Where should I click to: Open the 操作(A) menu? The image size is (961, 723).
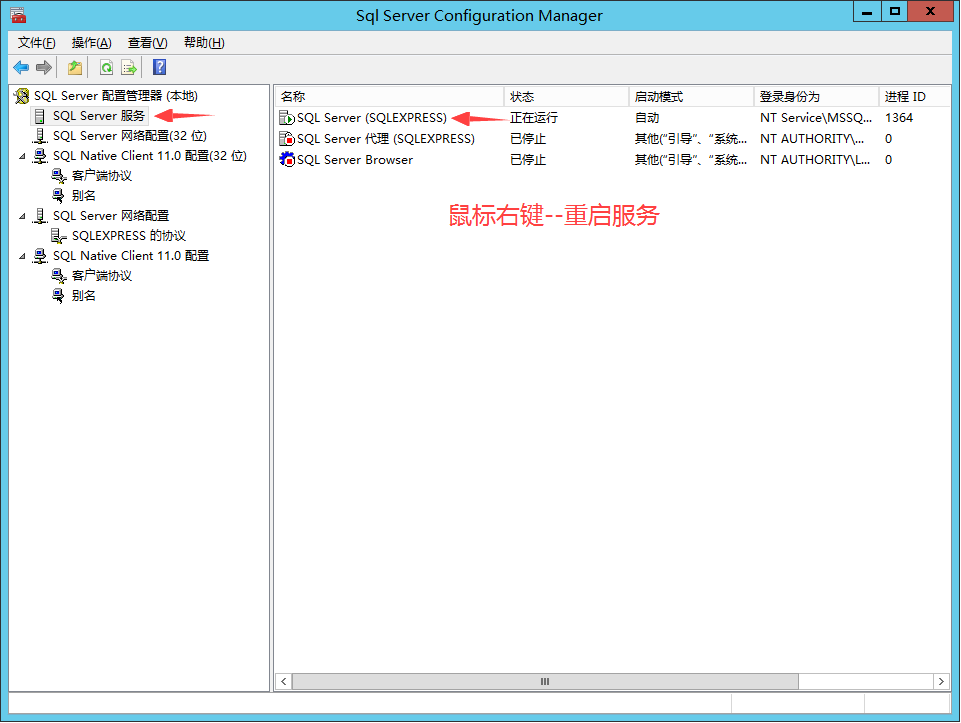coord(91,43)
